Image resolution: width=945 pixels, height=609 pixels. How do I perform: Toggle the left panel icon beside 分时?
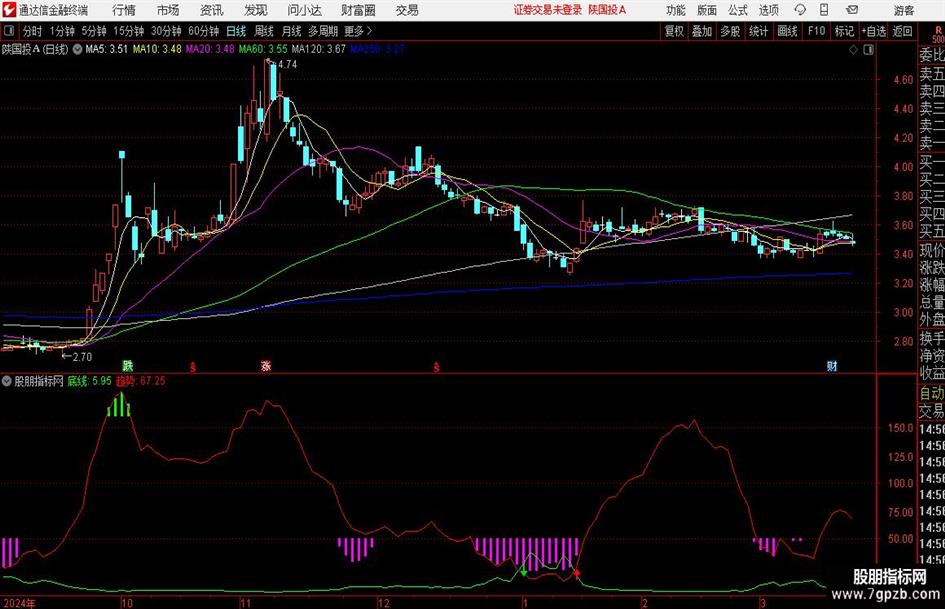click(9, 31)
